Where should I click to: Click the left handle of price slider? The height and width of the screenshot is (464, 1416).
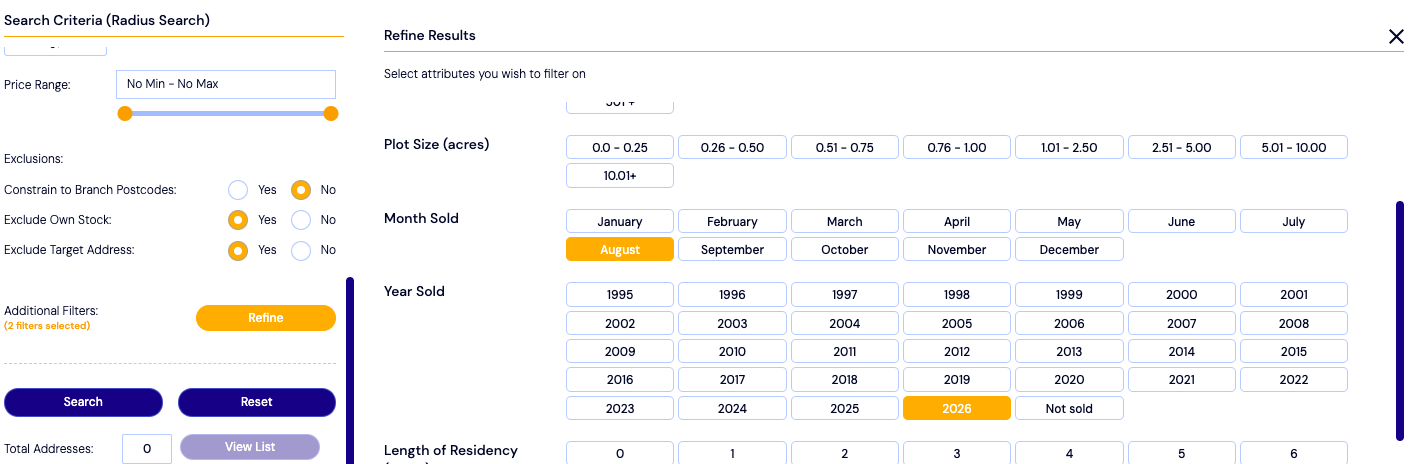click(125, 113)
